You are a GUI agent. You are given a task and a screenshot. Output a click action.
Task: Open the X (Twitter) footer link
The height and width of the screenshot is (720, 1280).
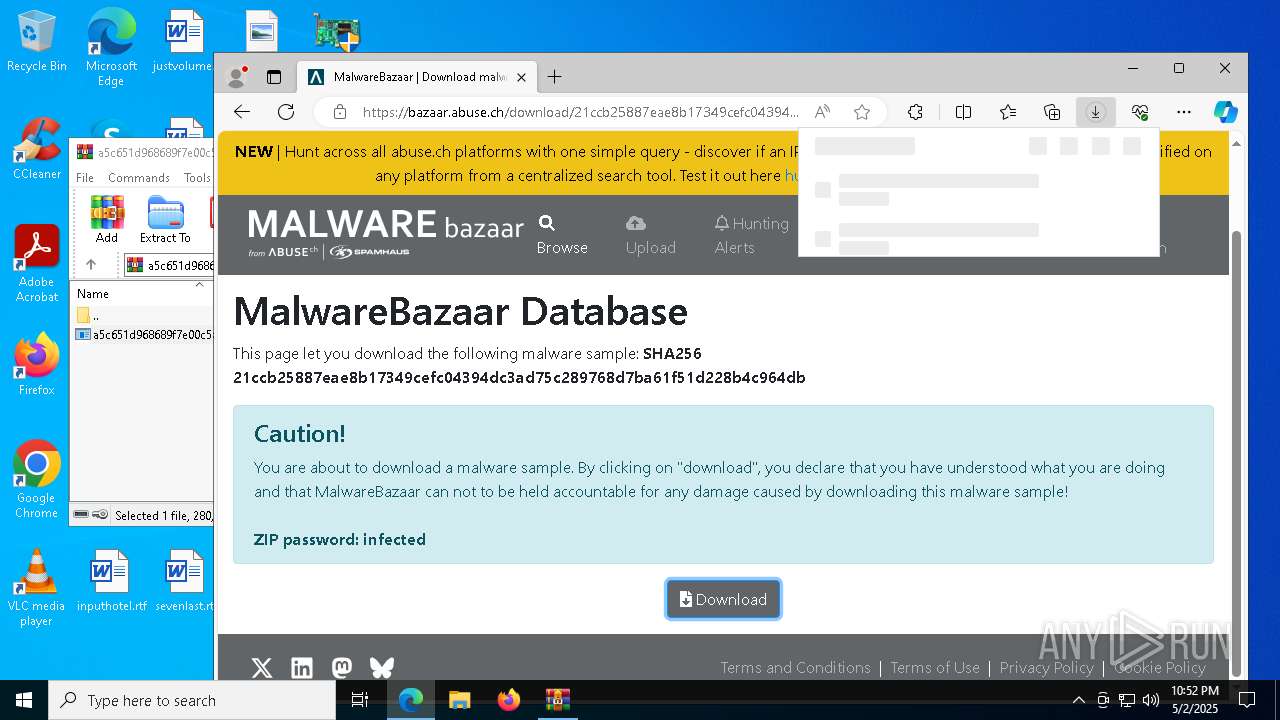(x=262, y=668)
